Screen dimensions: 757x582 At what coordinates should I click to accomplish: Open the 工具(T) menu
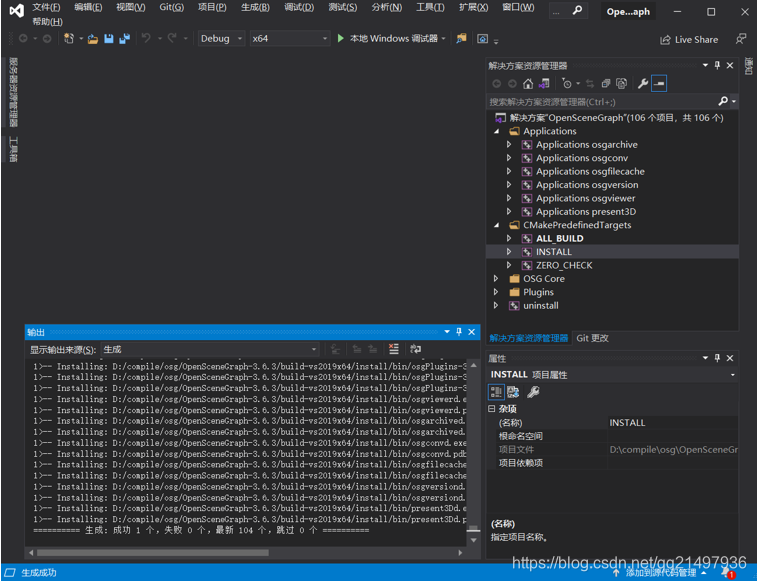430,7
